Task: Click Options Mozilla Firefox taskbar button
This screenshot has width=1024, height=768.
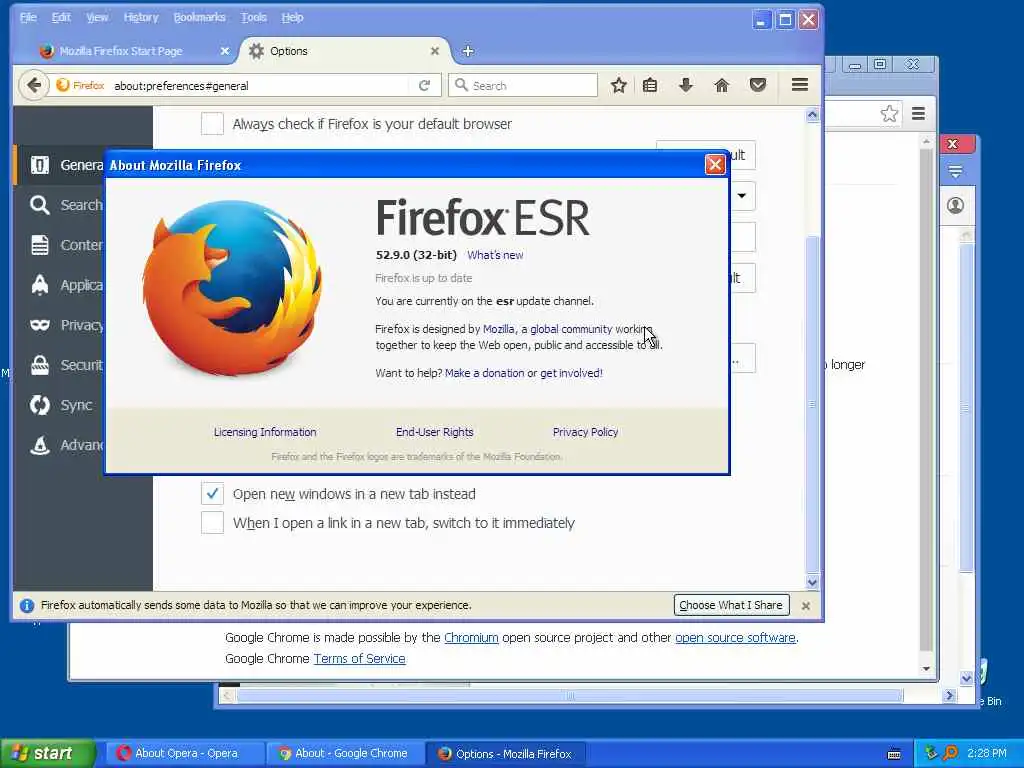Action: [505, 754]
